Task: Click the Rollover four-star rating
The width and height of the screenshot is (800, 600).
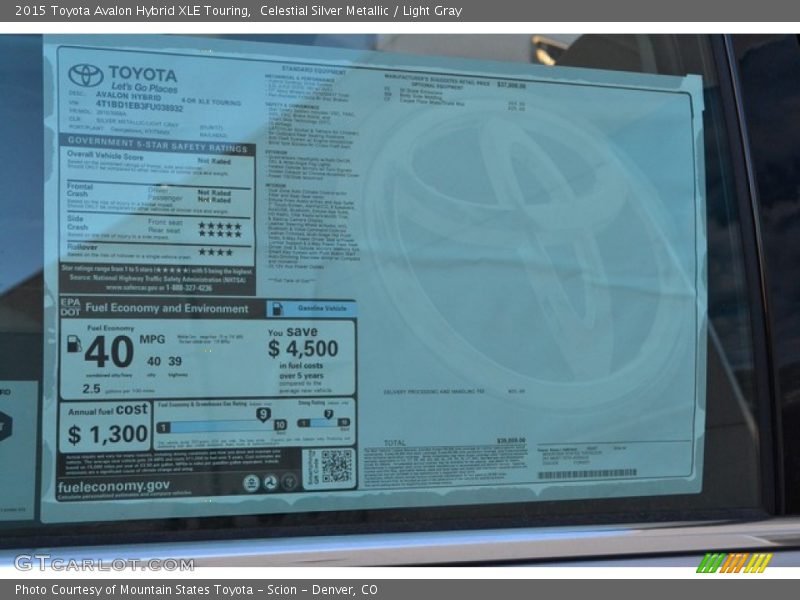Action: click(x=215, y=252)
